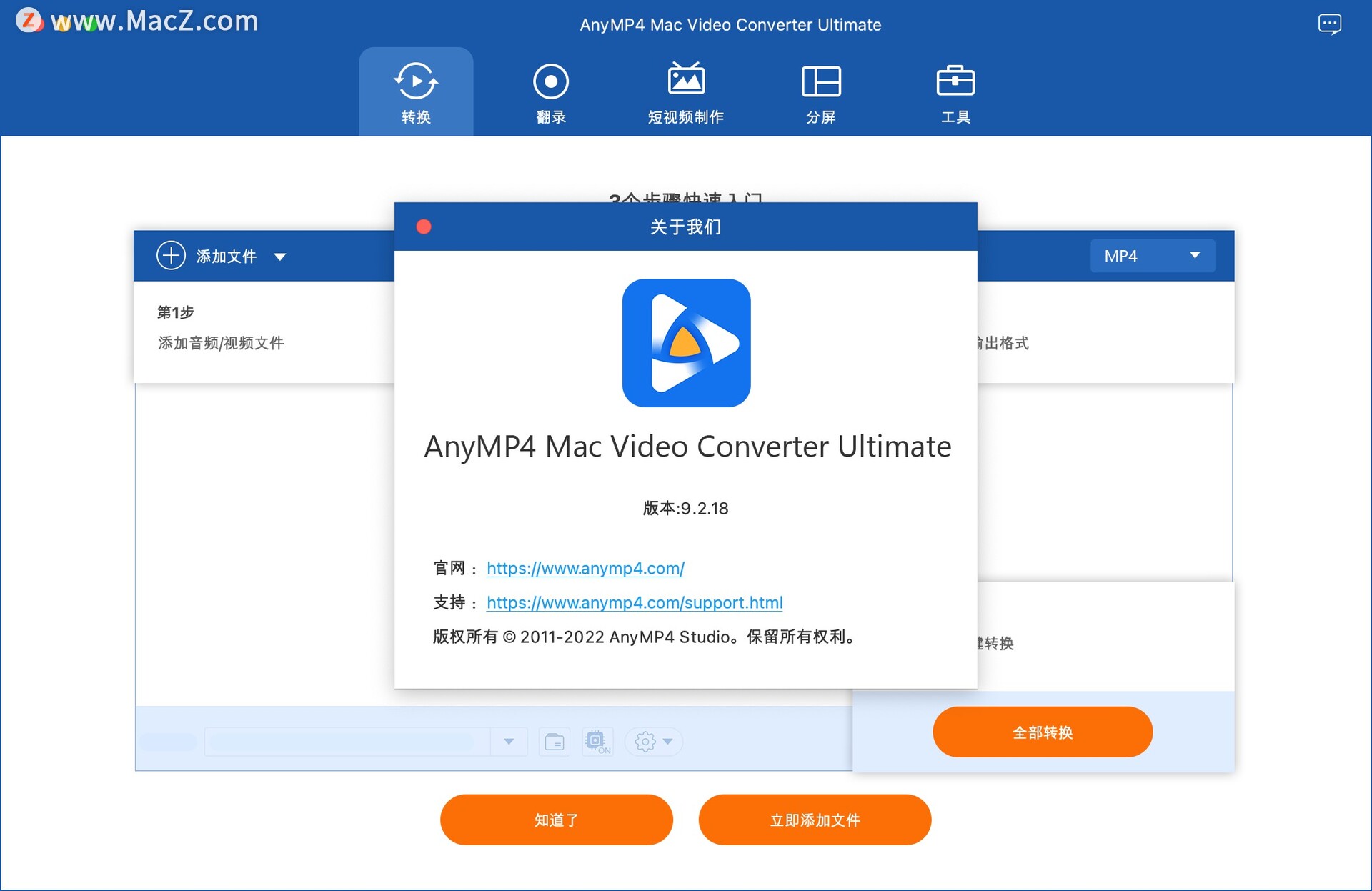Toggle the hardware acceleration chip icon

pyautogui.click(x=597, y=742)
